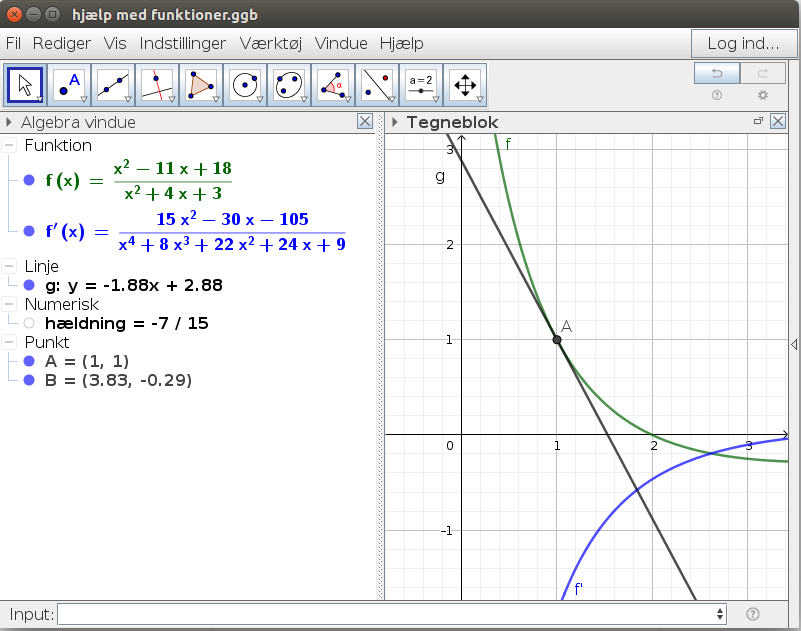Open toolbar help question mark icon

[717, 95]
